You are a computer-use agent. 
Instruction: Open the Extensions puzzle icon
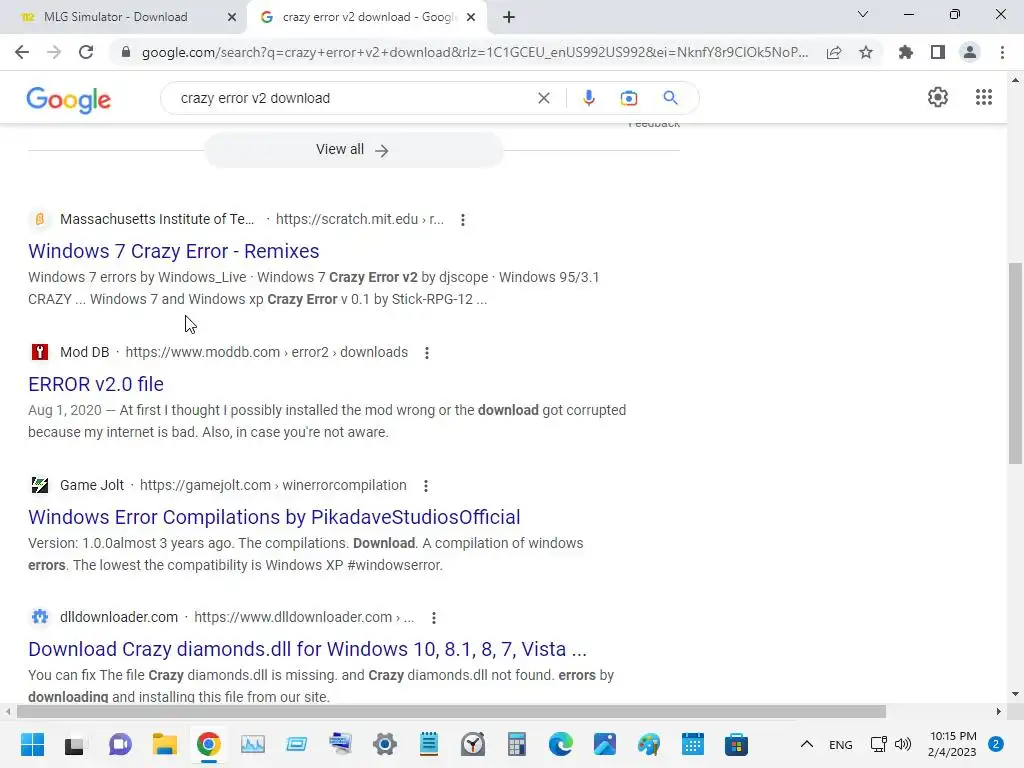[906, 52]
